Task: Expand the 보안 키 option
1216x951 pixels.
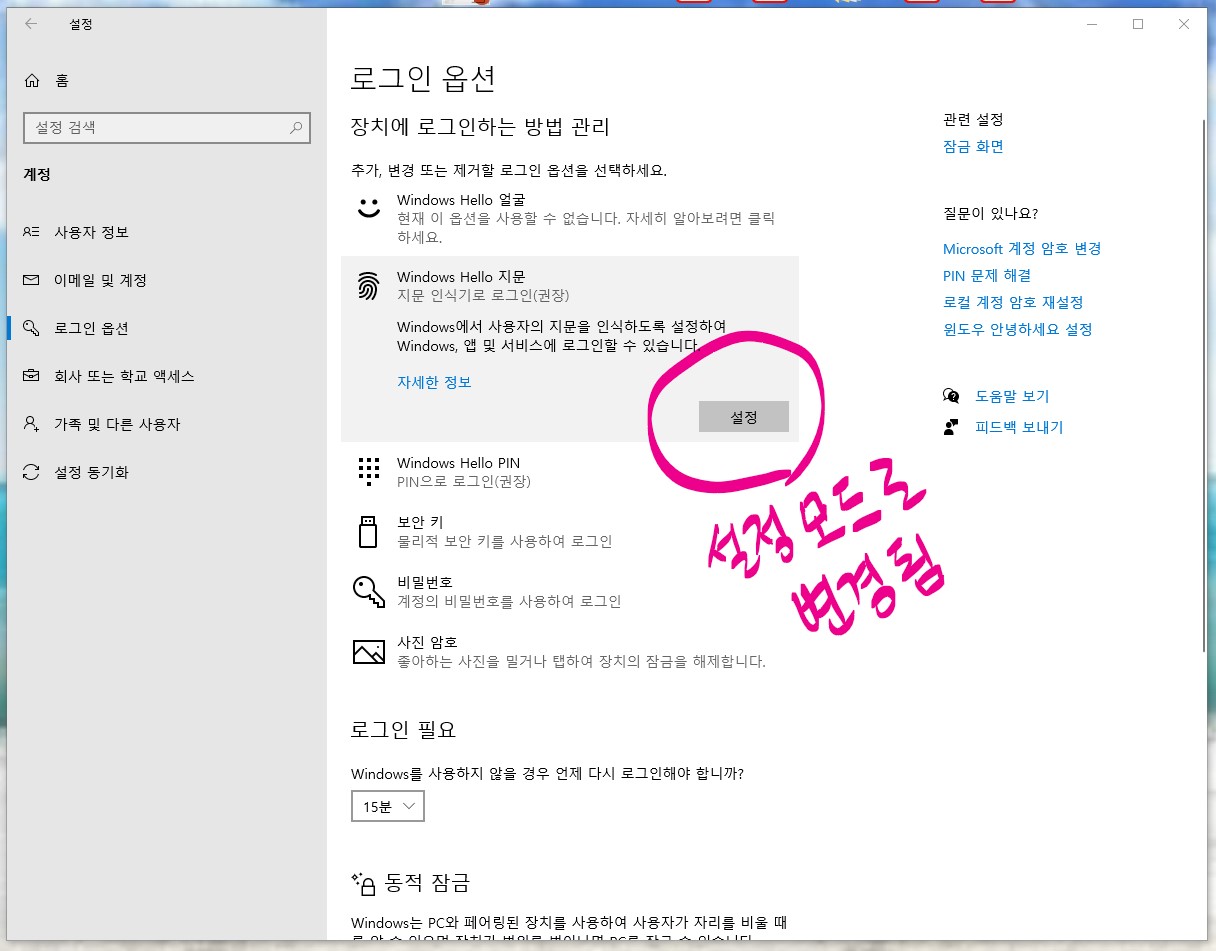Action: 570,532
